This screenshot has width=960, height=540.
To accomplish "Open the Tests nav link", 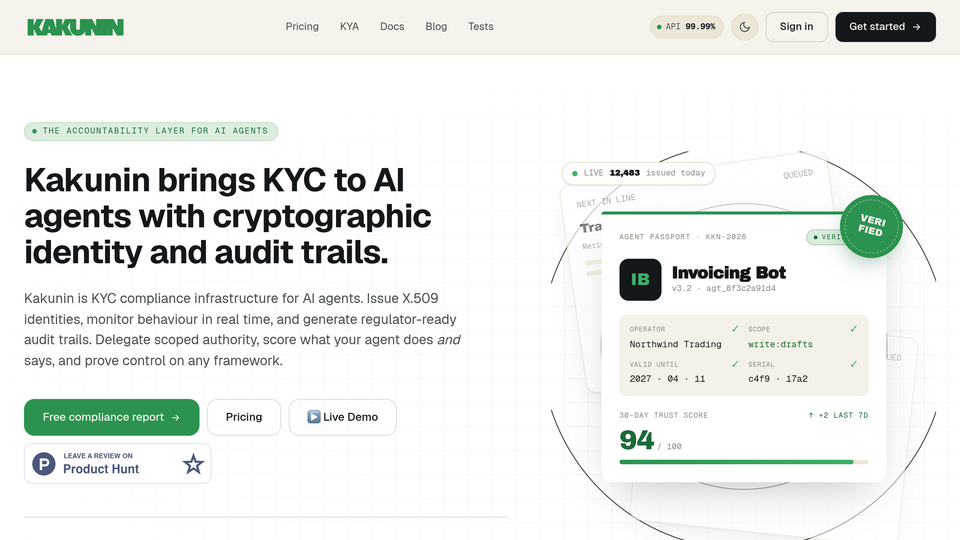I will [481, 26].
